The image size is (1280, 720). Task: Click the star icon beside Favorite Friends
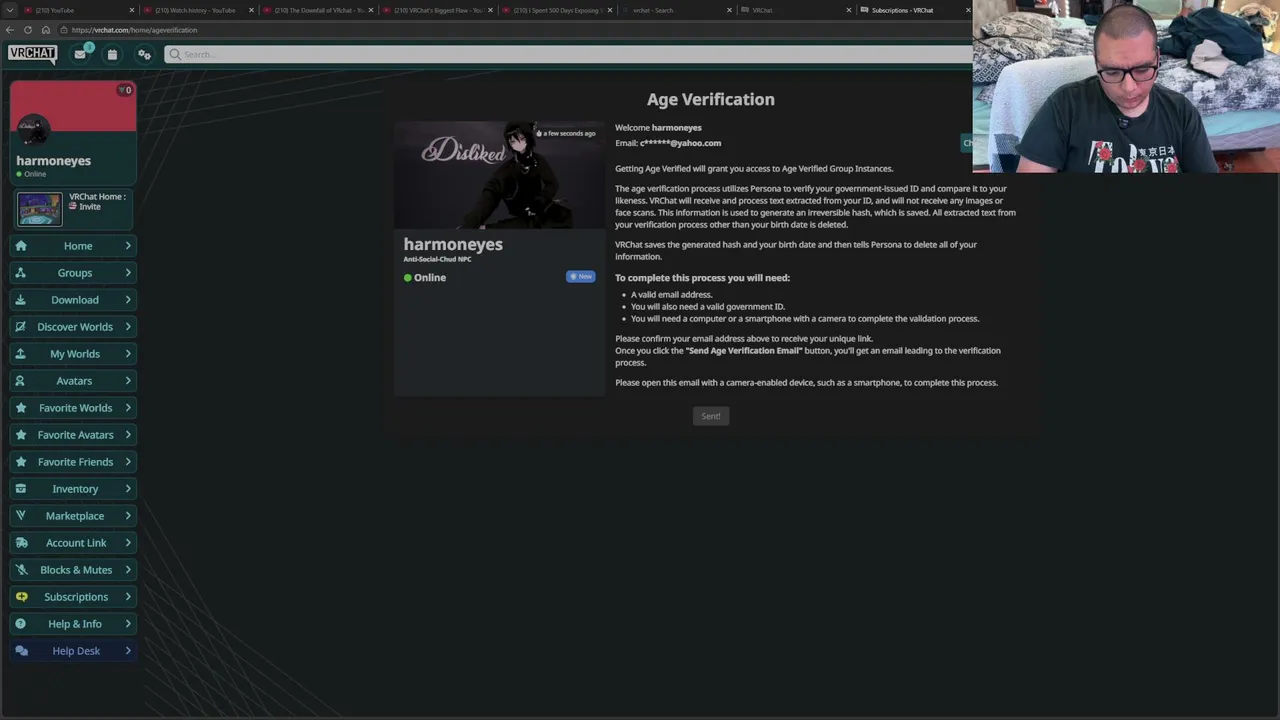21,462
